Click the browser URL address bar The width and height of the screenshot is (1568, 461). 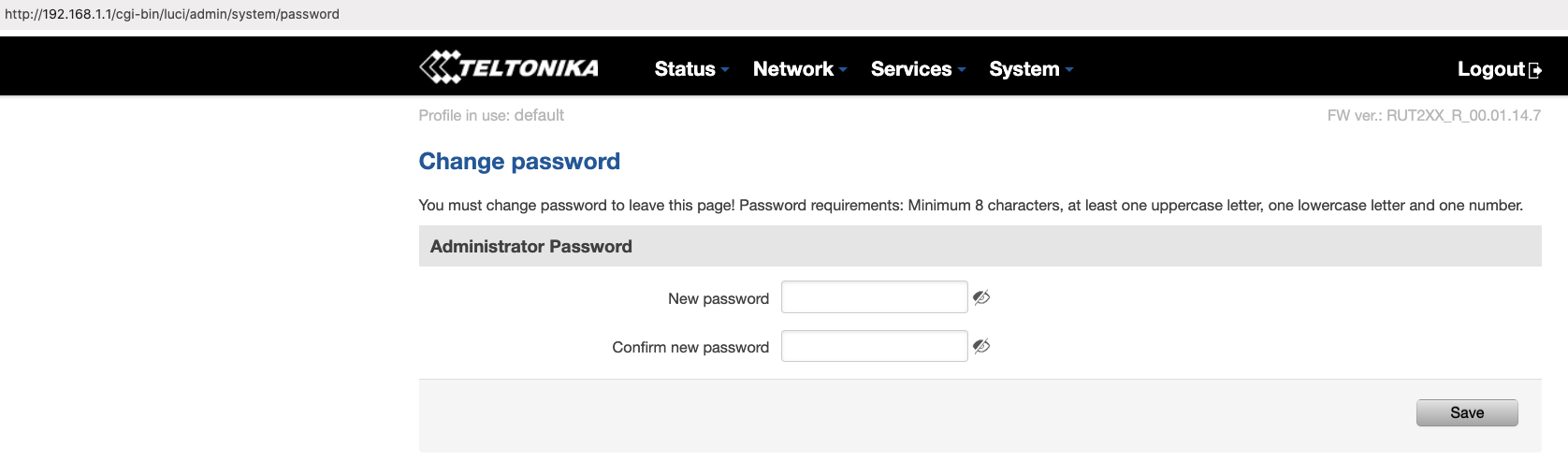click(172, 14)
